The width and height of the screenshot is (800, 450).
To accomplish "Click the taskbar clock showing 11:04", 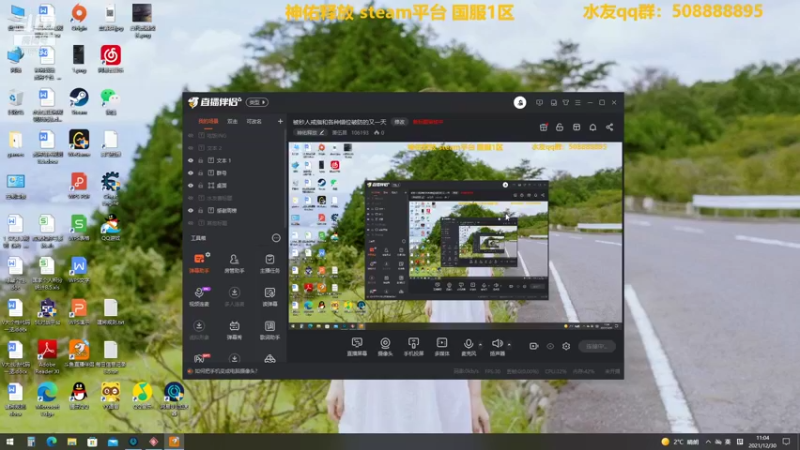I will point(762,442).
